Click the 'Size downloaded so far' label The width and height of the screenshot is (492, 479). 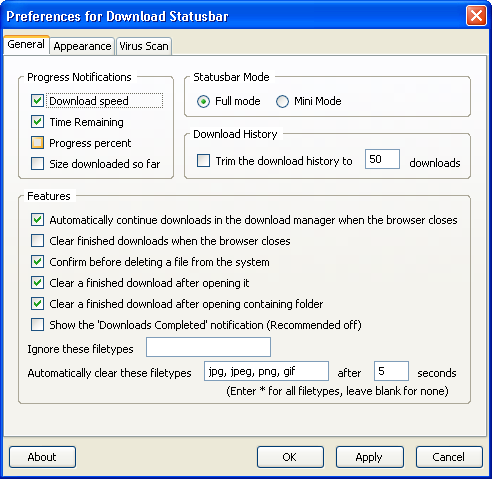[105, 164]
